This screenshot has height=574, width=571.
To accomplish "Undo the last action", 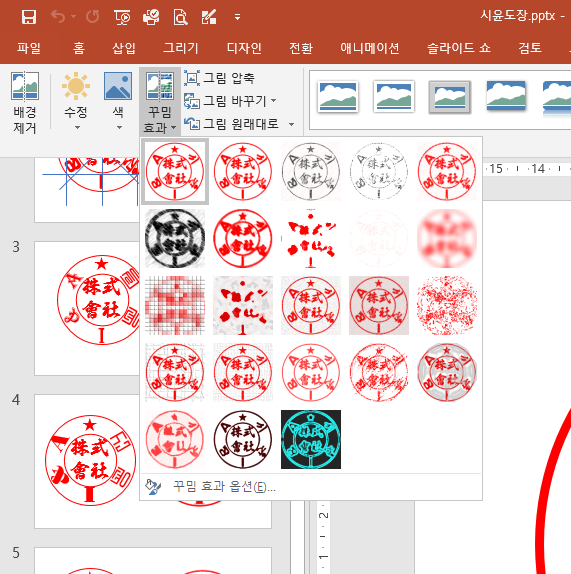I will (x=59, y=16).
